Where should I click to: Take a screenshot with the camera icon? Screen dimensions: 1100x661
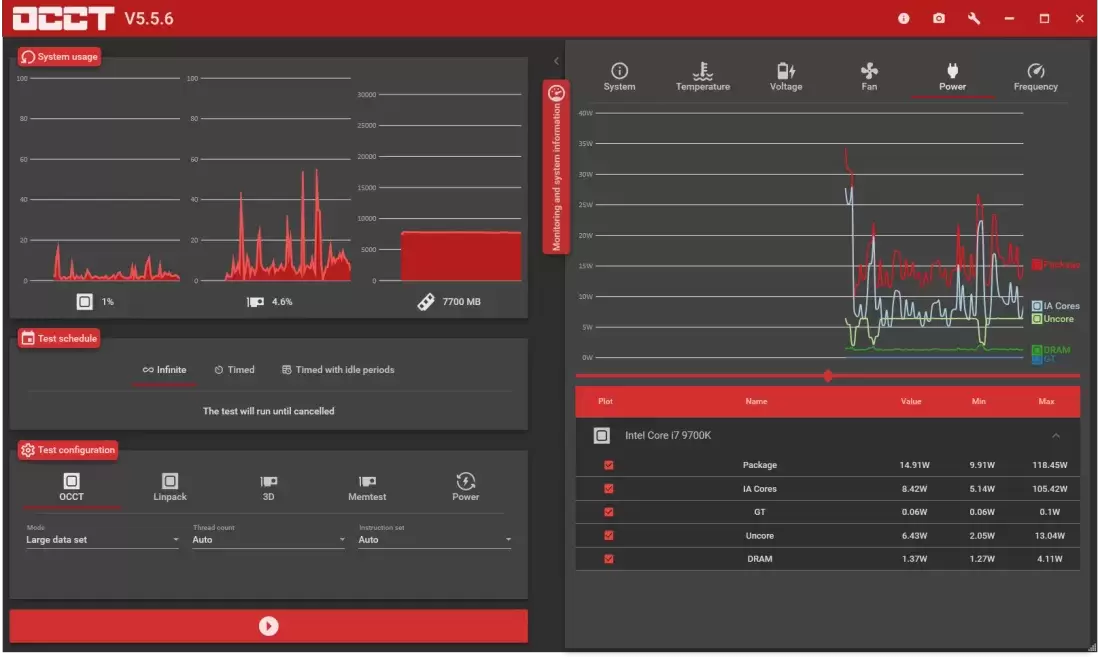[938, 18]
